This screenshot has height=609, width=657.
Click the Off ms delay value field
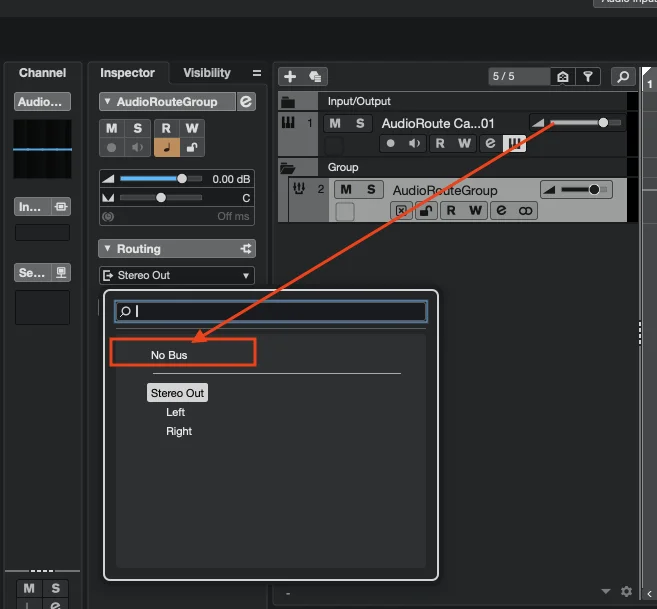pos(233,216)
